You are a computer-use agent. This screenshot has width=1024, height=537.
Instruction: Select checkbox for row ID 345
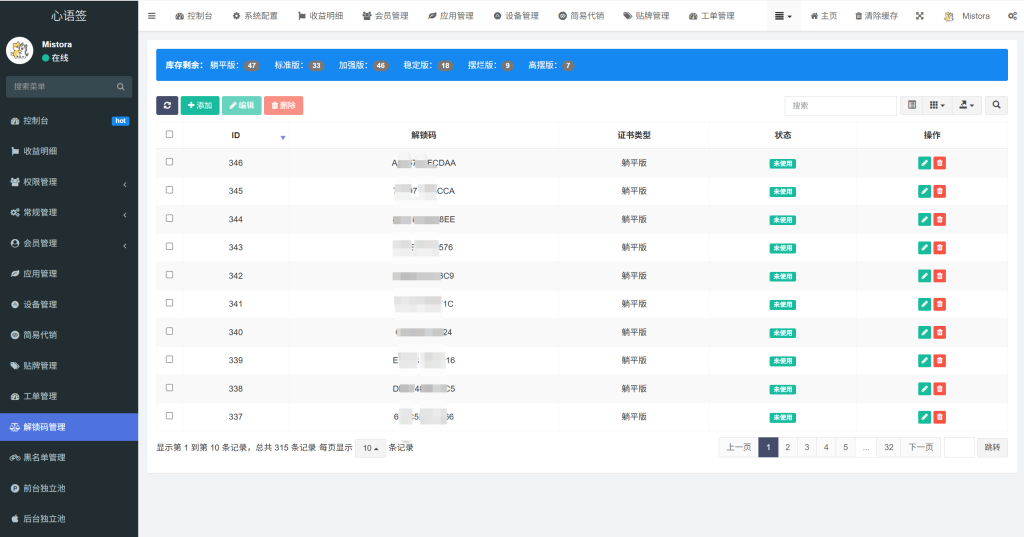[x=169, y=189]
